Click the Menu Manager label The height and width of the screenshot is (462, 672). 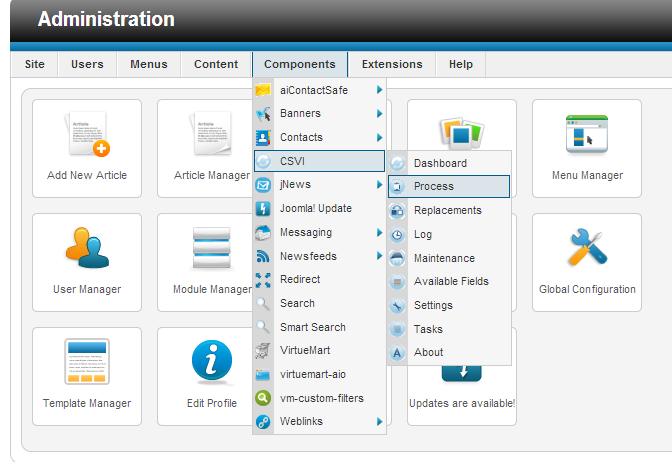(x=587, y=175)
